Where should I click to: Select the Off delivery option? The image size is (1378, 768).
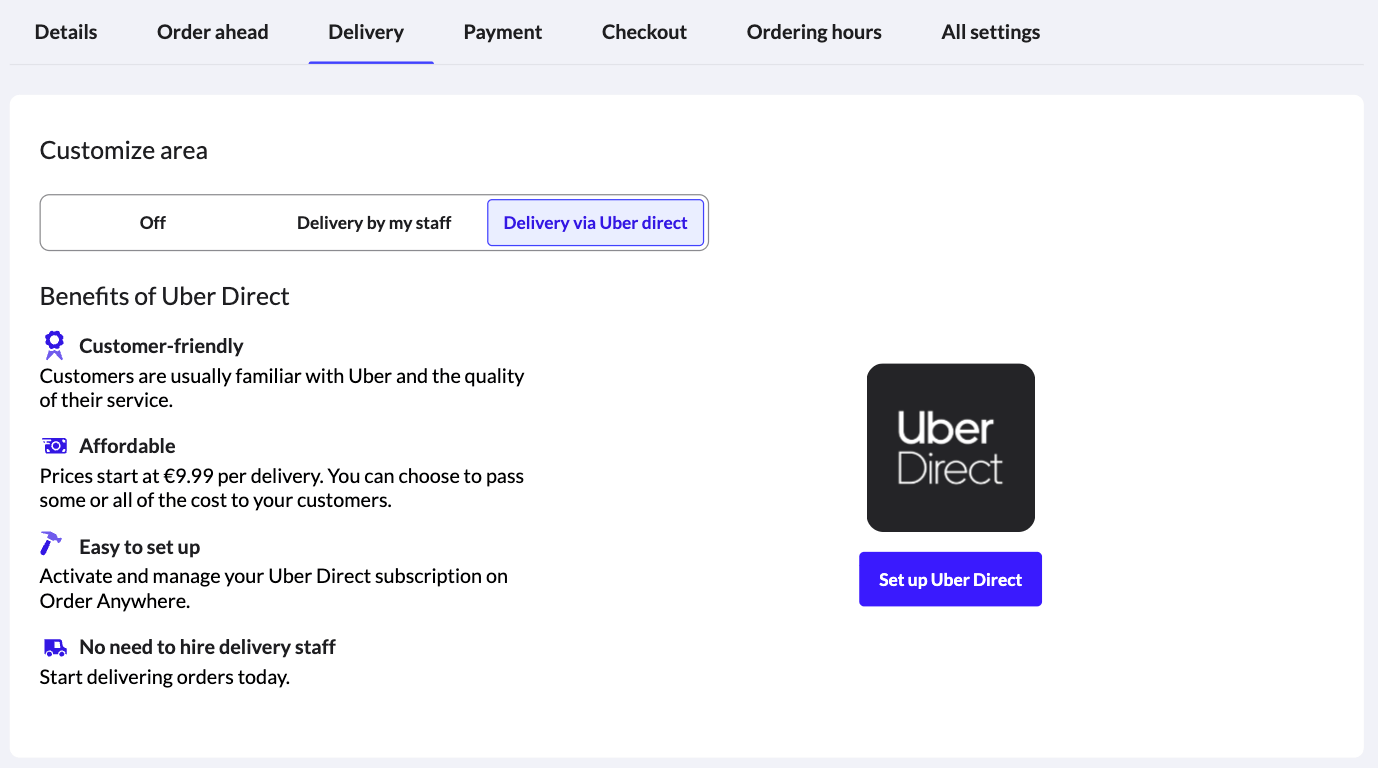click(x=152, y=222)
